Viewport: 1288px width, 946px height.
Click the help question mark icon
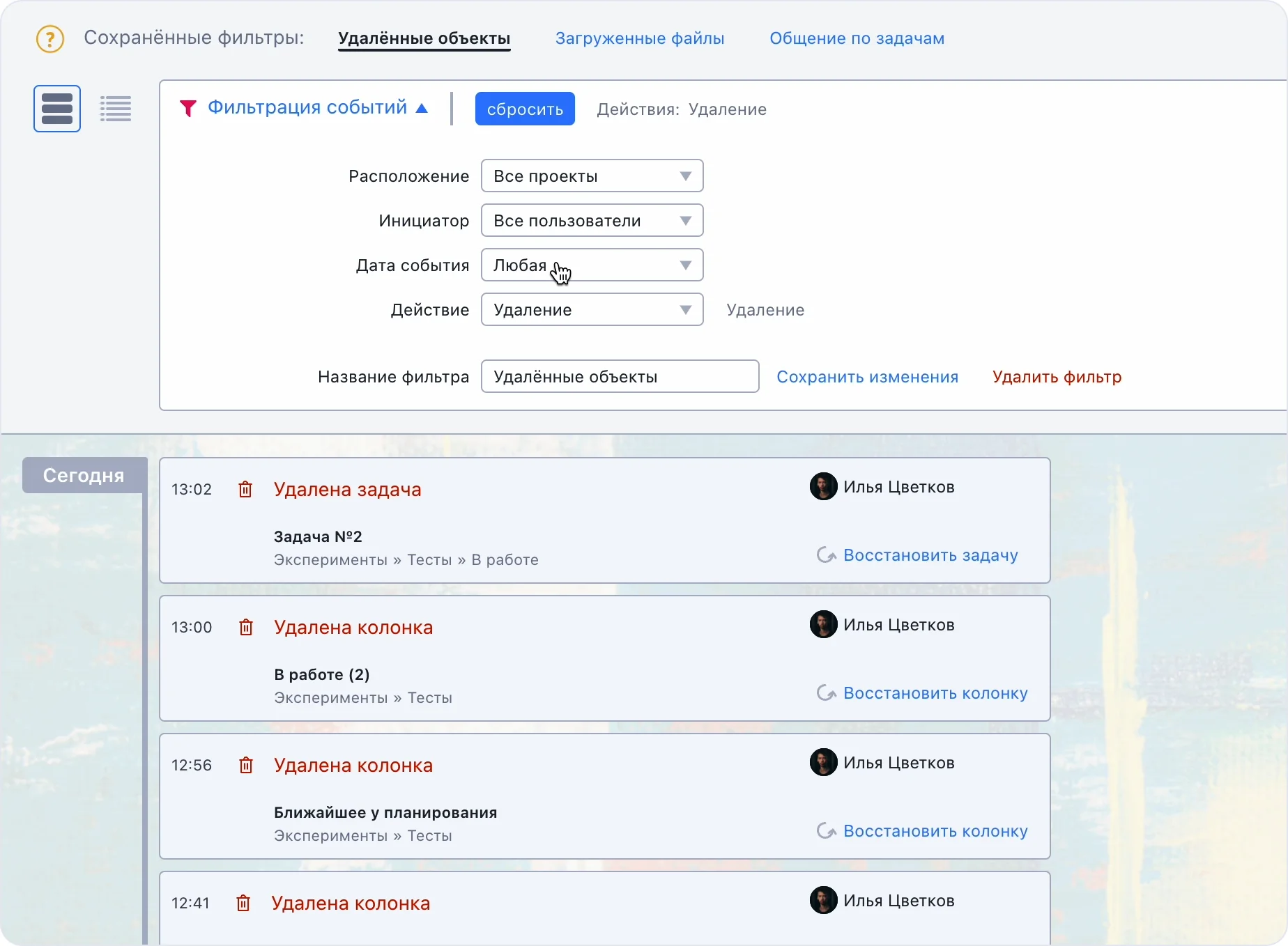tap(50, 39)
